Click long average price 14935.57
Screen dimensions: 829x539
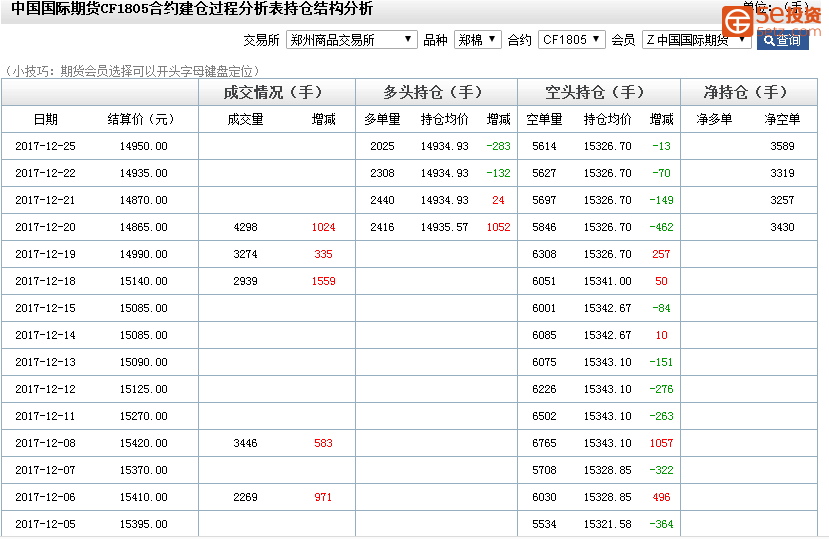click(445, 227)
